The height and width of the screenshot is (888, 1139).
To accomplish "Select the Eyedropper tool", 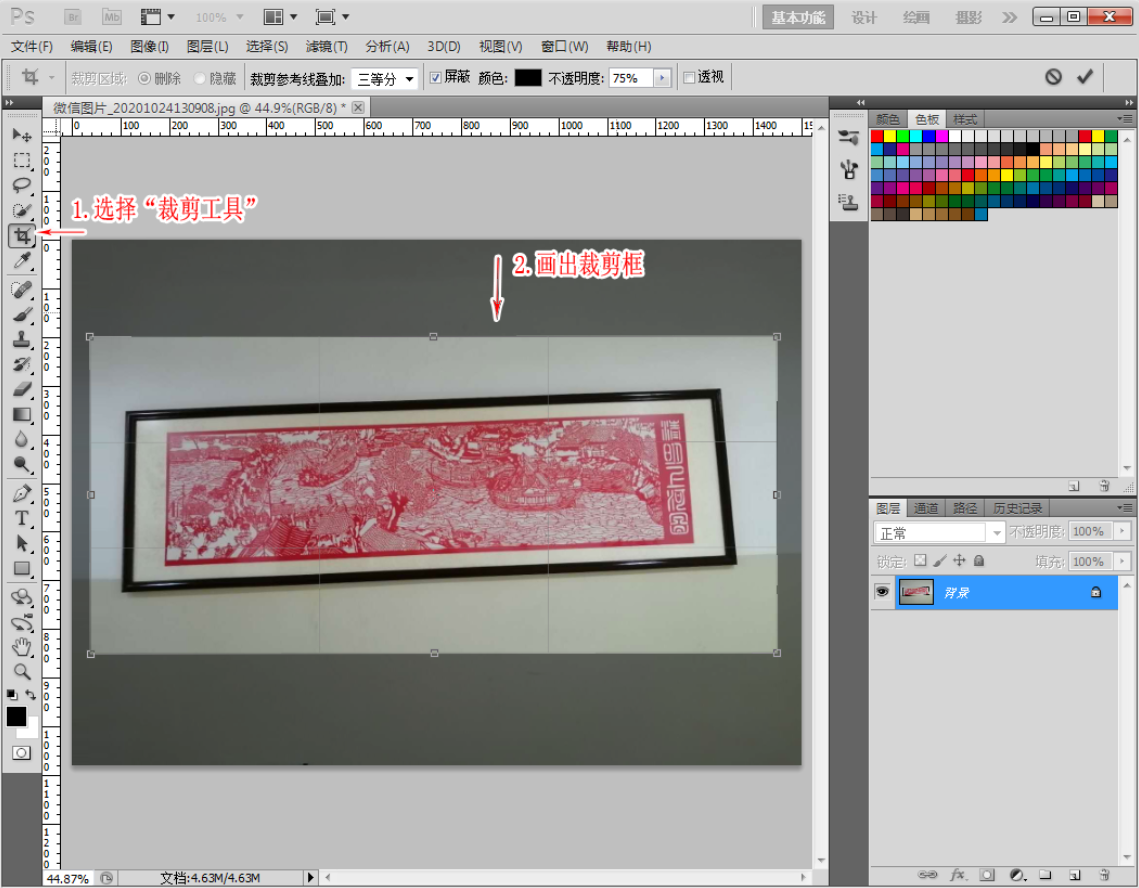I will pyautogui.click(x=22, y=260).
